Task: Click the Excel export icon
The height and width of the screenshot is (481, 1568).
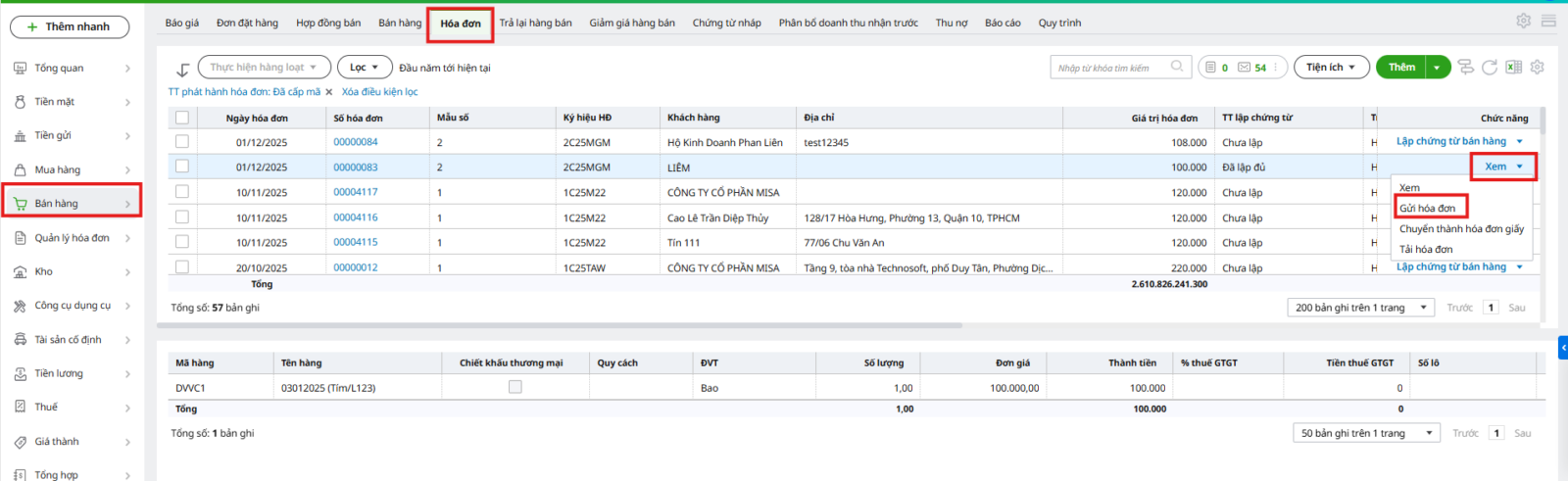Action: (1513, 68)
